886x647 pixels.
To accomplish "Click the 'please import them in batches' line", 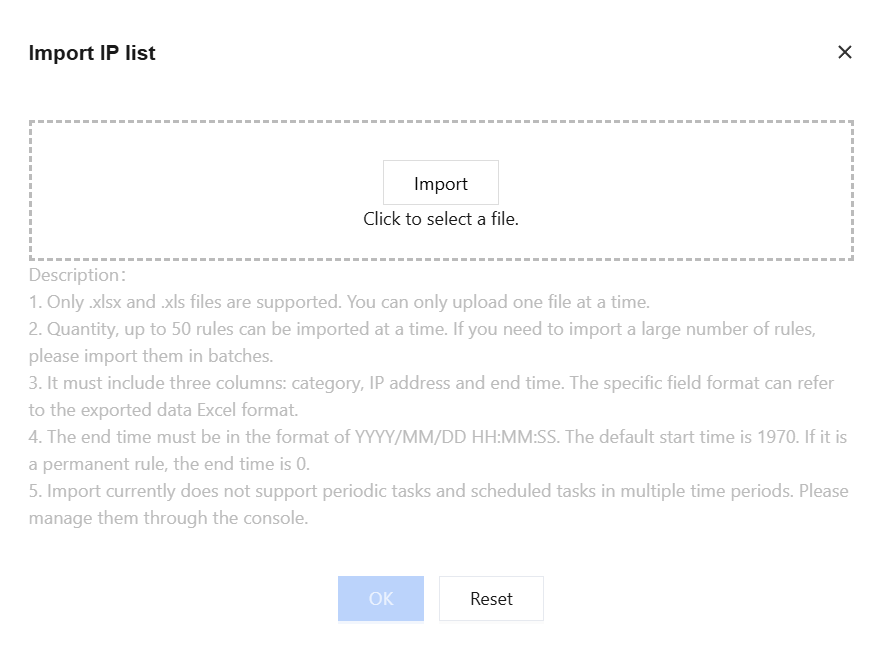I will coord(150,356).
